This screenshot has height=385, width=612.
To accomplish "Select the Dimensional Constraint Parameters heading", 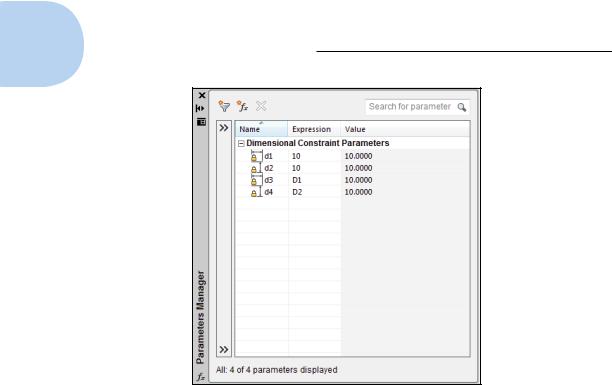I will pyautogui.click(x=317, y=143).
